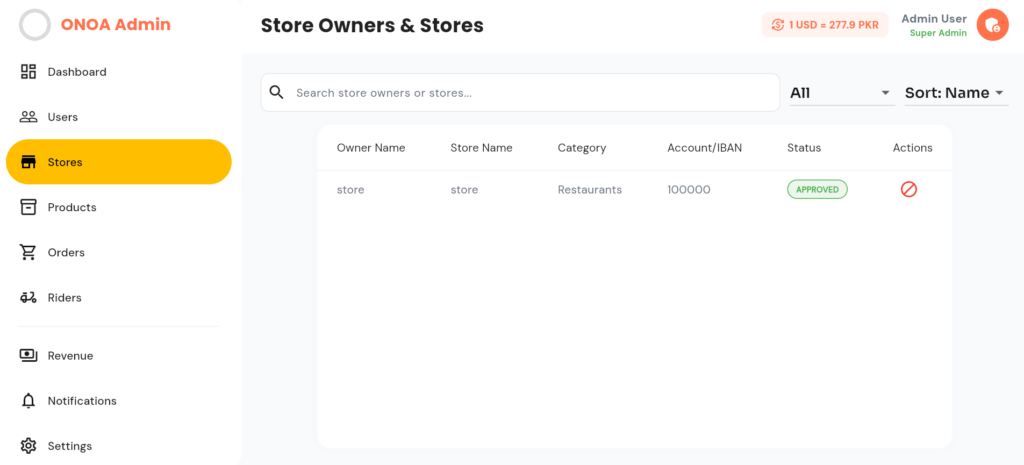Click the Stores storefront icon
The image size is (1024, 465).
[x=28, y=162]
